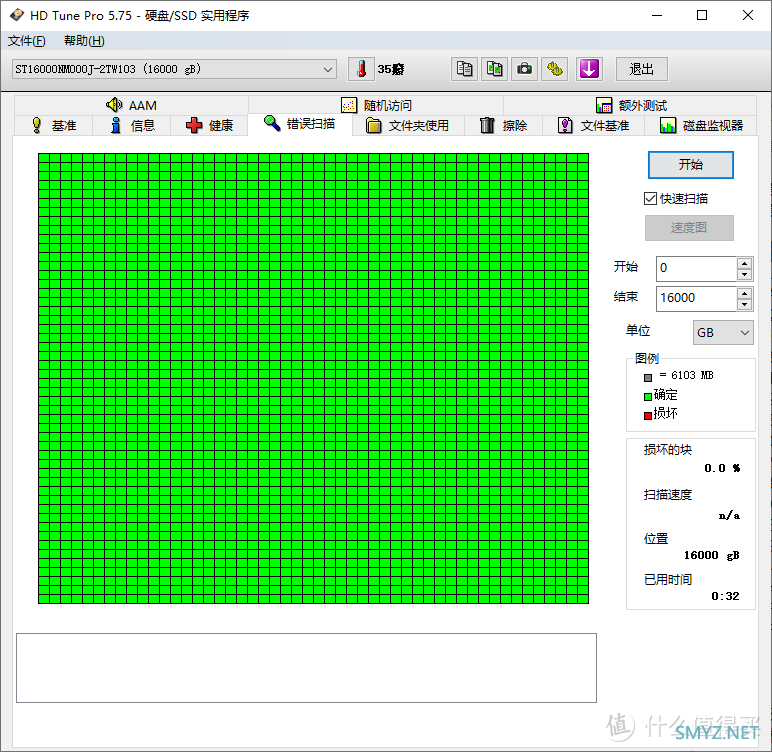Click the 16000 gB position value
This screenshot has width=772, height=752.
[711, 555]
